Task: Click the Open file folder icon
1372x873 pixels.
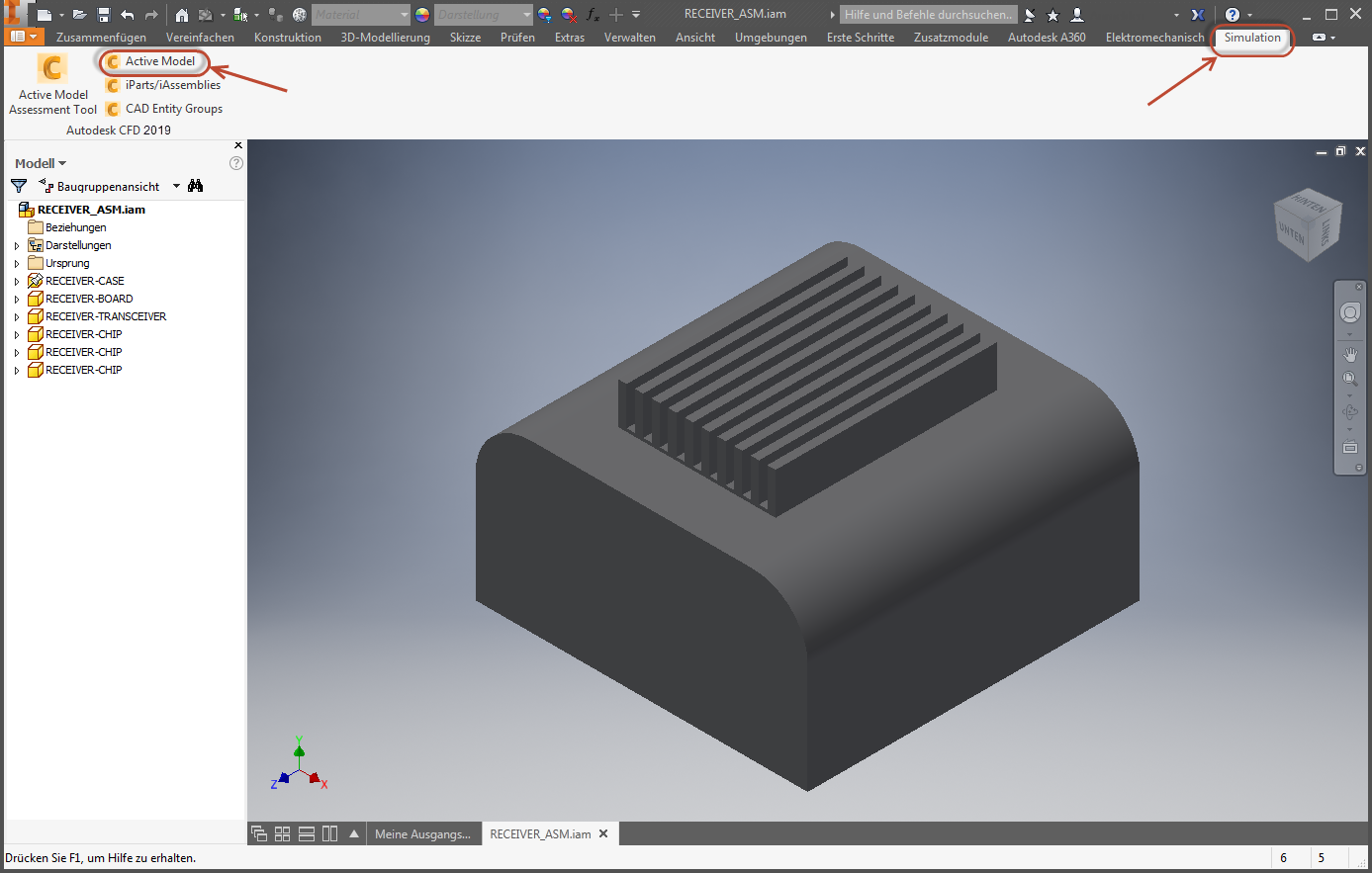Action: click(x=80, y=15)
